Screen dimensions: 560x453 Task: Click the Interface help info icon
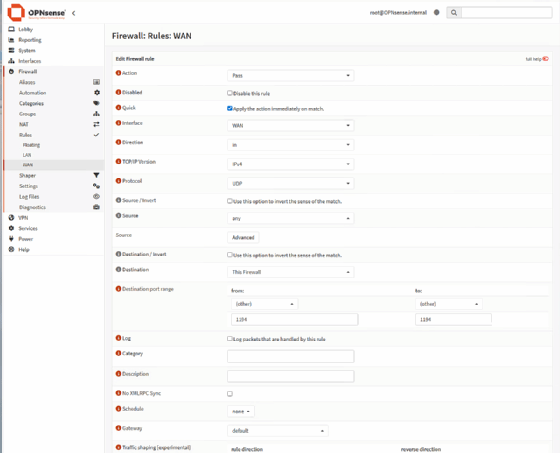tap(118, 123)
